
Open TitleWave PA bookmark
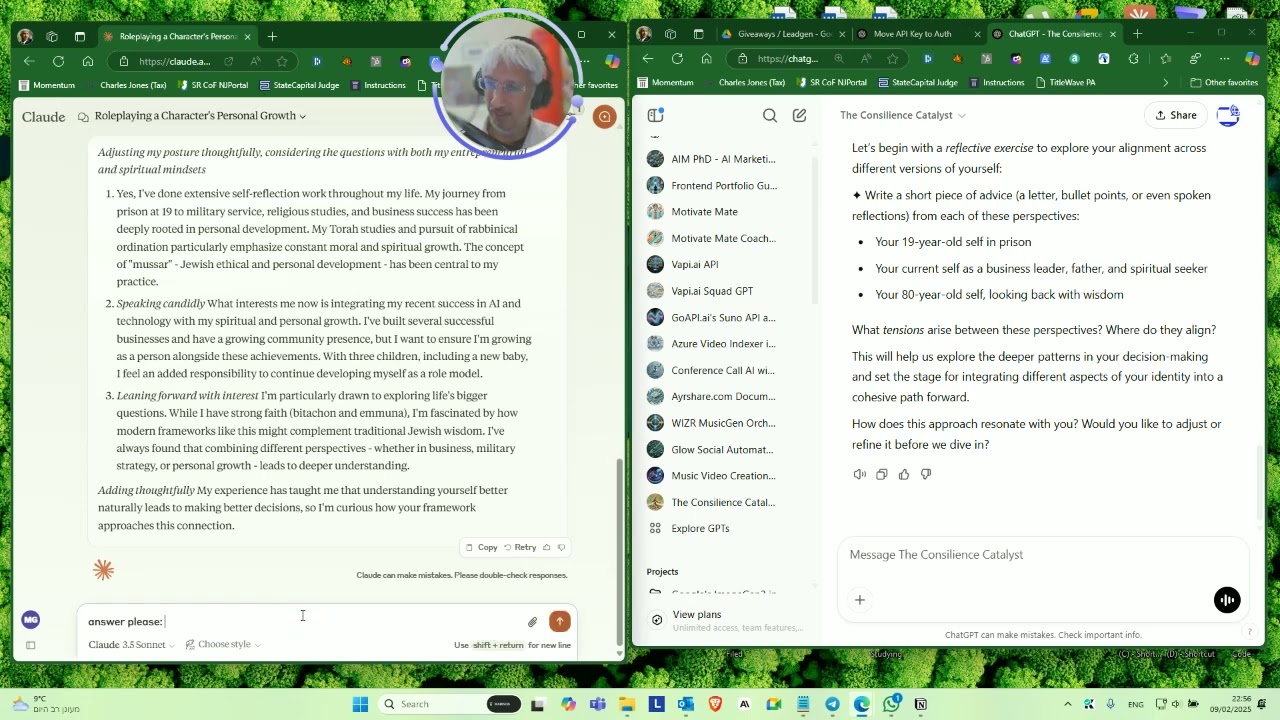point(1066,83)
